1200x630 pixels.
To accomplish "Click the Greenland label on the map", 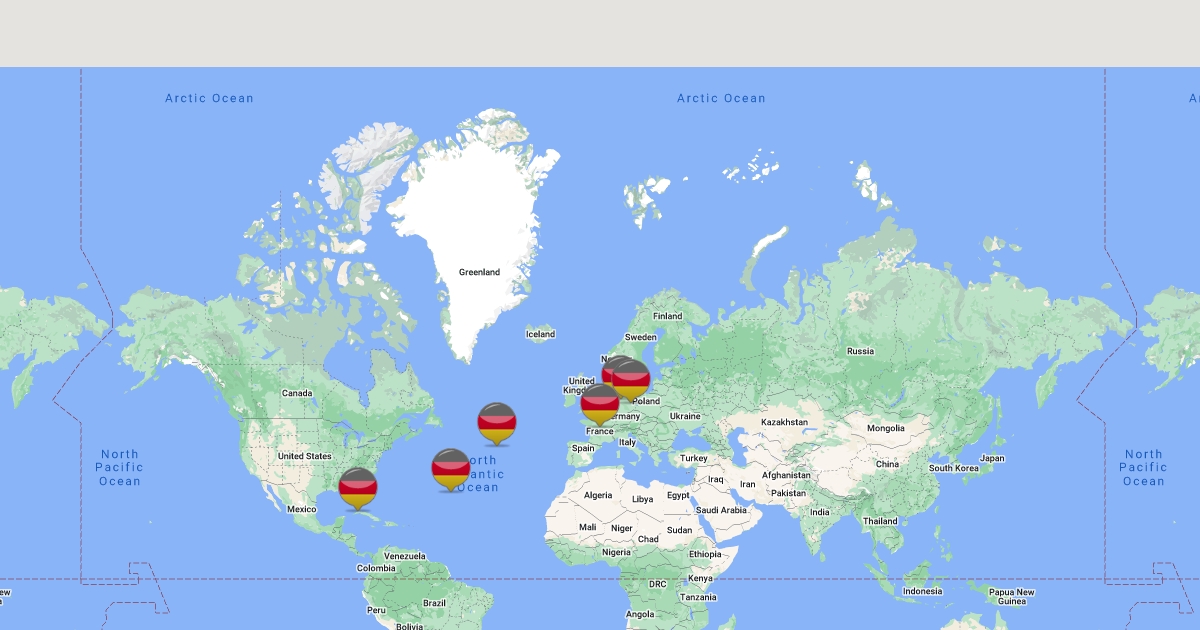I will [479, 272].
